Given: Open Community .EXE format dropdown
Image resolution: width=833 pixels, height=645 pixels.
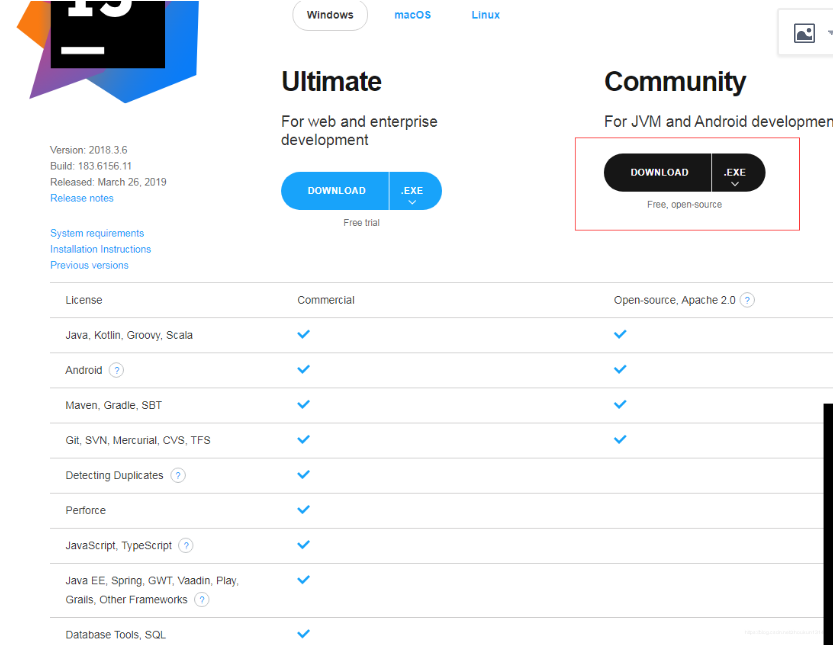Looking at the screenshot, I should [738, 173].
